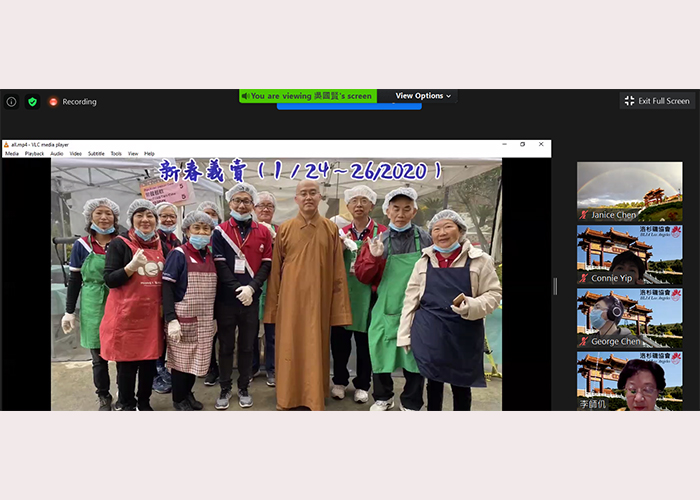
Task: Open the VLC Help menu
Action: click(x=149, y=154)
